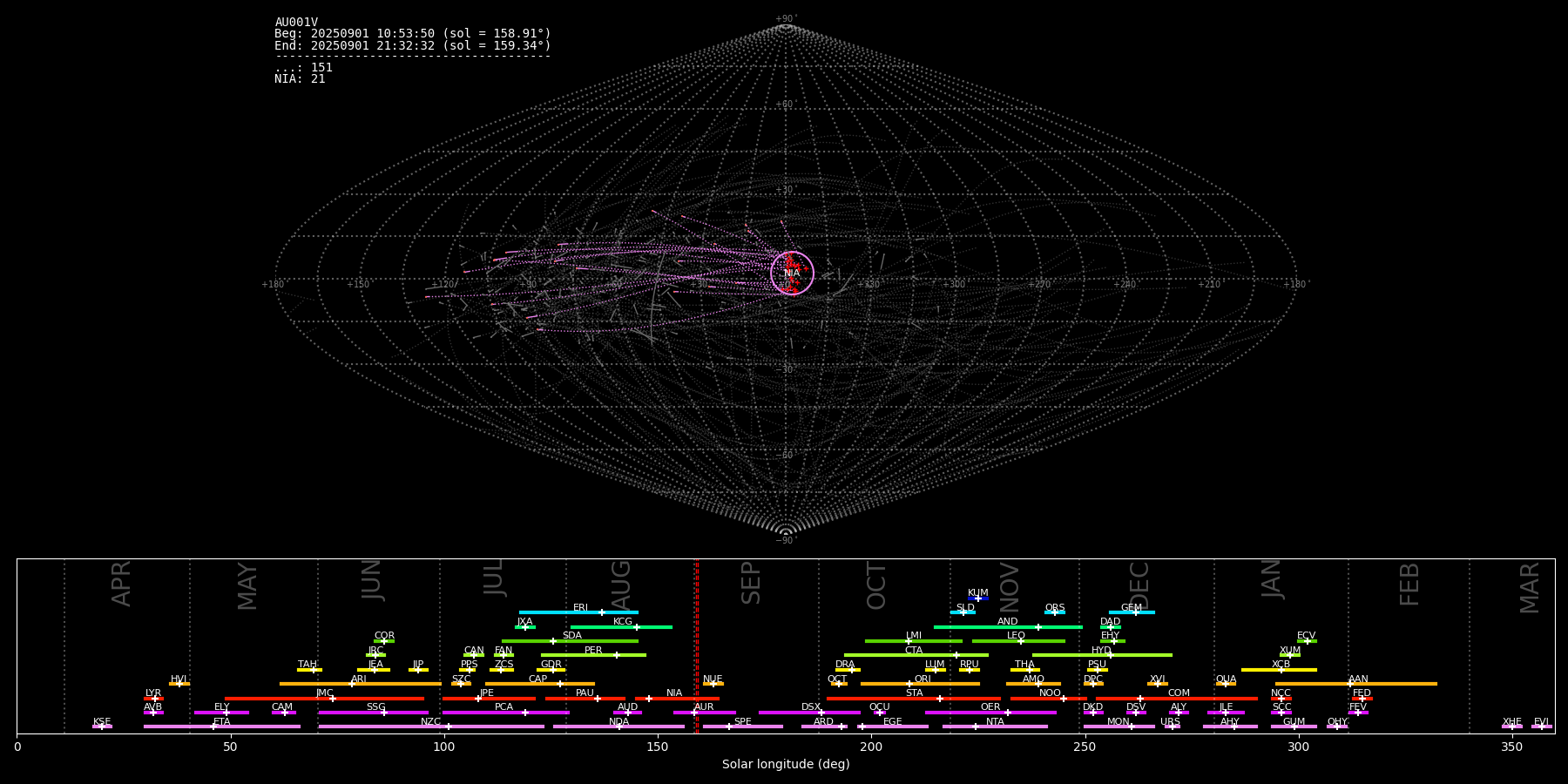Screen dimensions: 1568x784
Task: Click the 300 tick on solar longitude axis
Action: coord(1298,747)
